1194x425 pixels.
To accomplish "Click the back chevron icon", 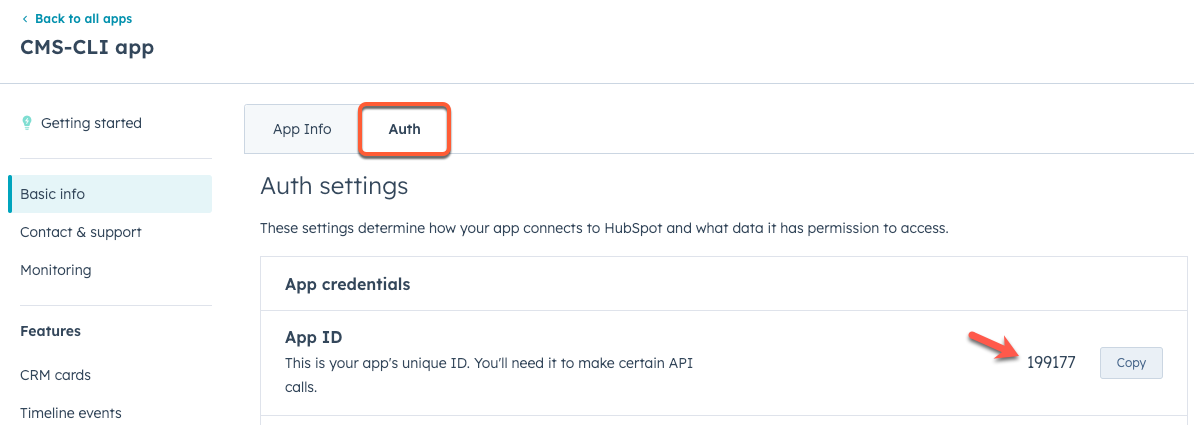I will [25, 18].
